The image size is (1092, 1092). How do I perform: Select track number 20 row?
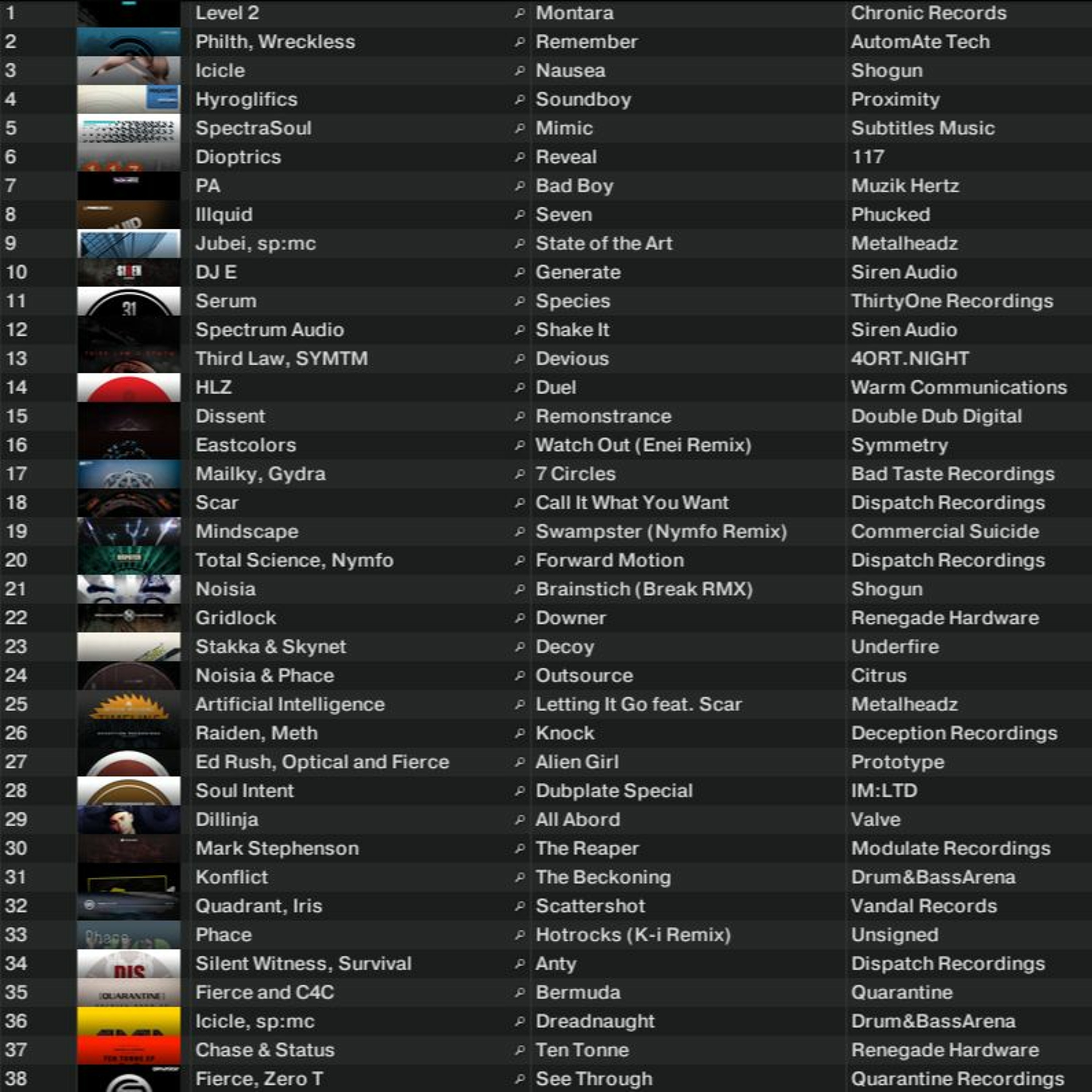click(16, 561)
